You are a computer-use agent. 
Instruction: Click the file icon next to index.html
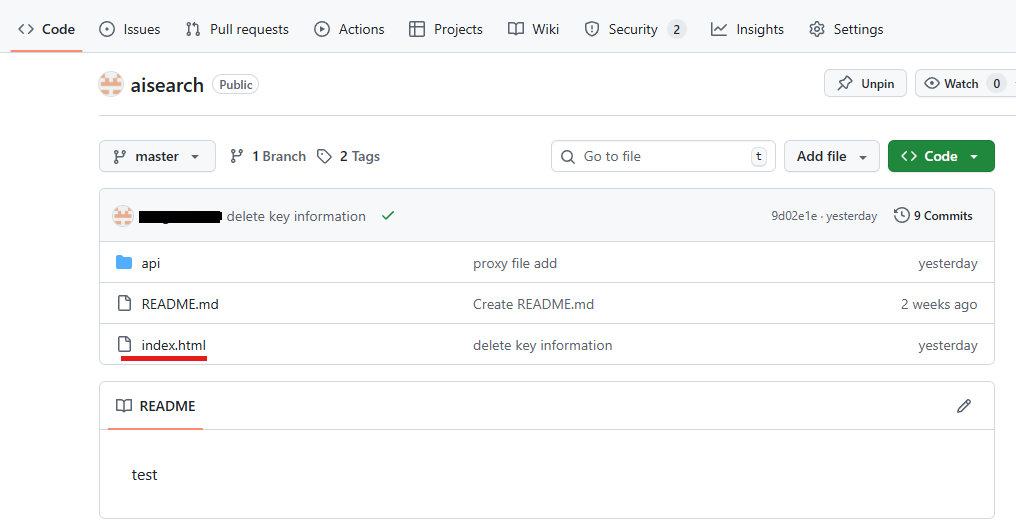124,344
